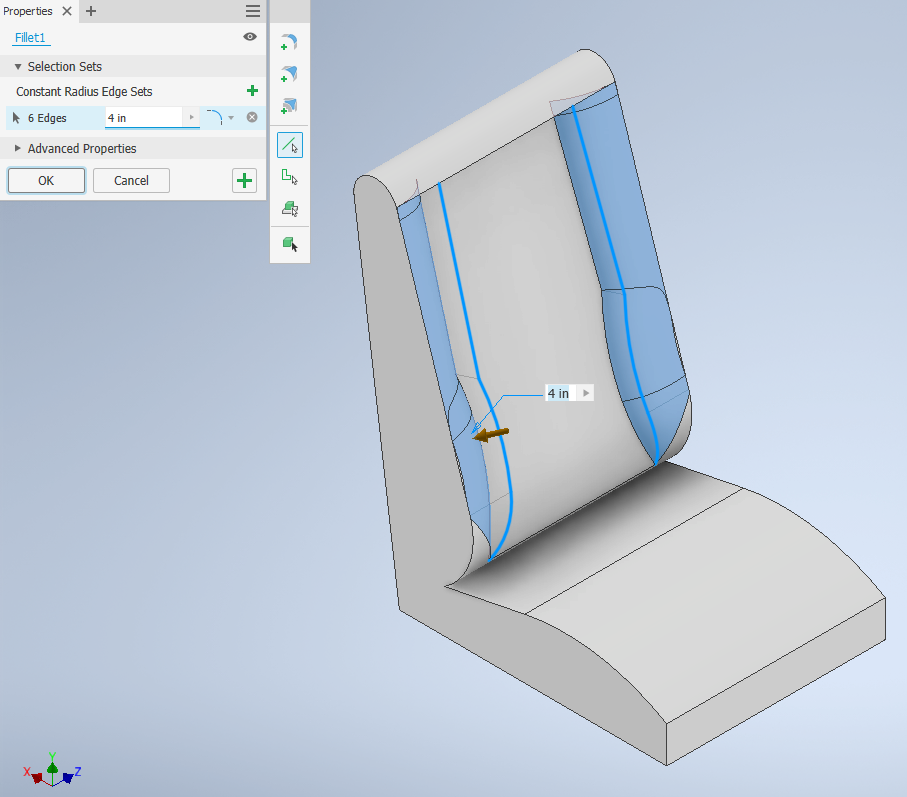Add a new Constant Radius Edge Set
This screenshot has width=907, height=797.
click(252, 91)
